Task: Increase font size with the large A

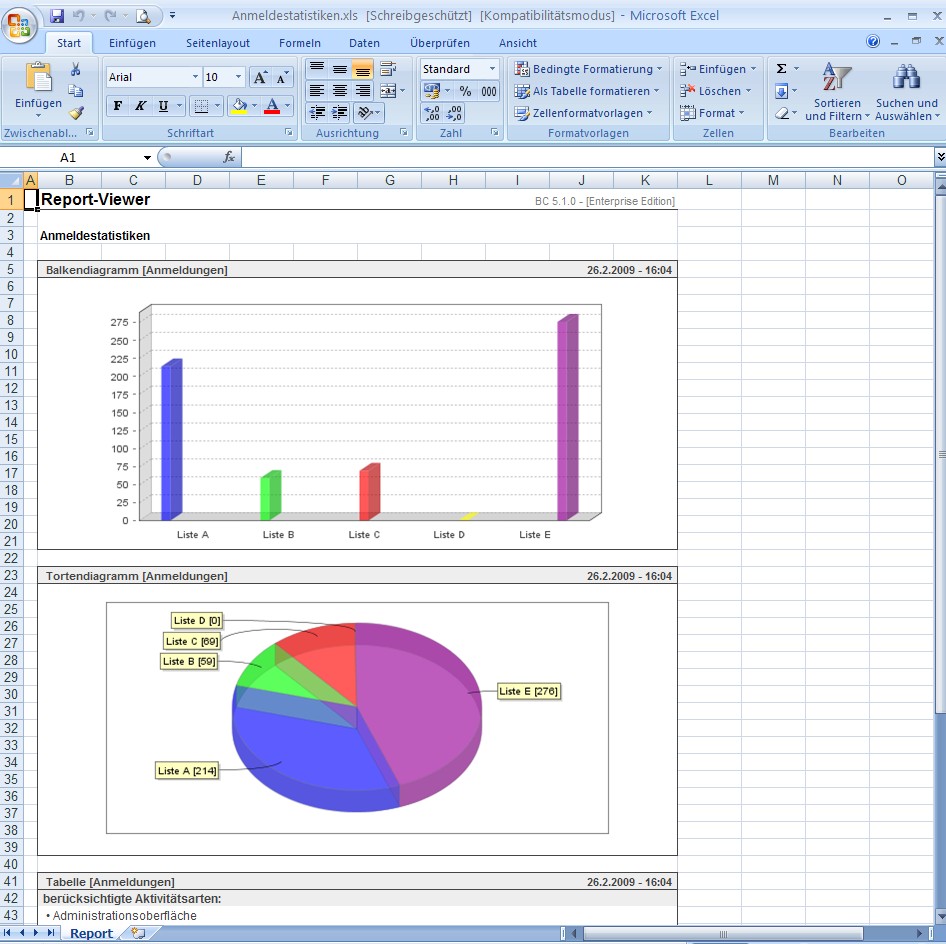Action: point(261,77)
